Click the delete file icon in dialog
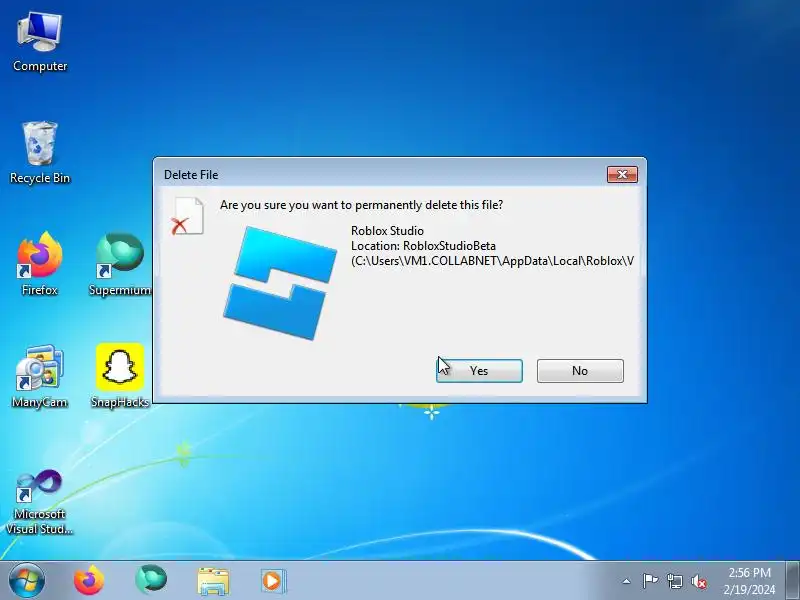 click(x=187, y=216)
